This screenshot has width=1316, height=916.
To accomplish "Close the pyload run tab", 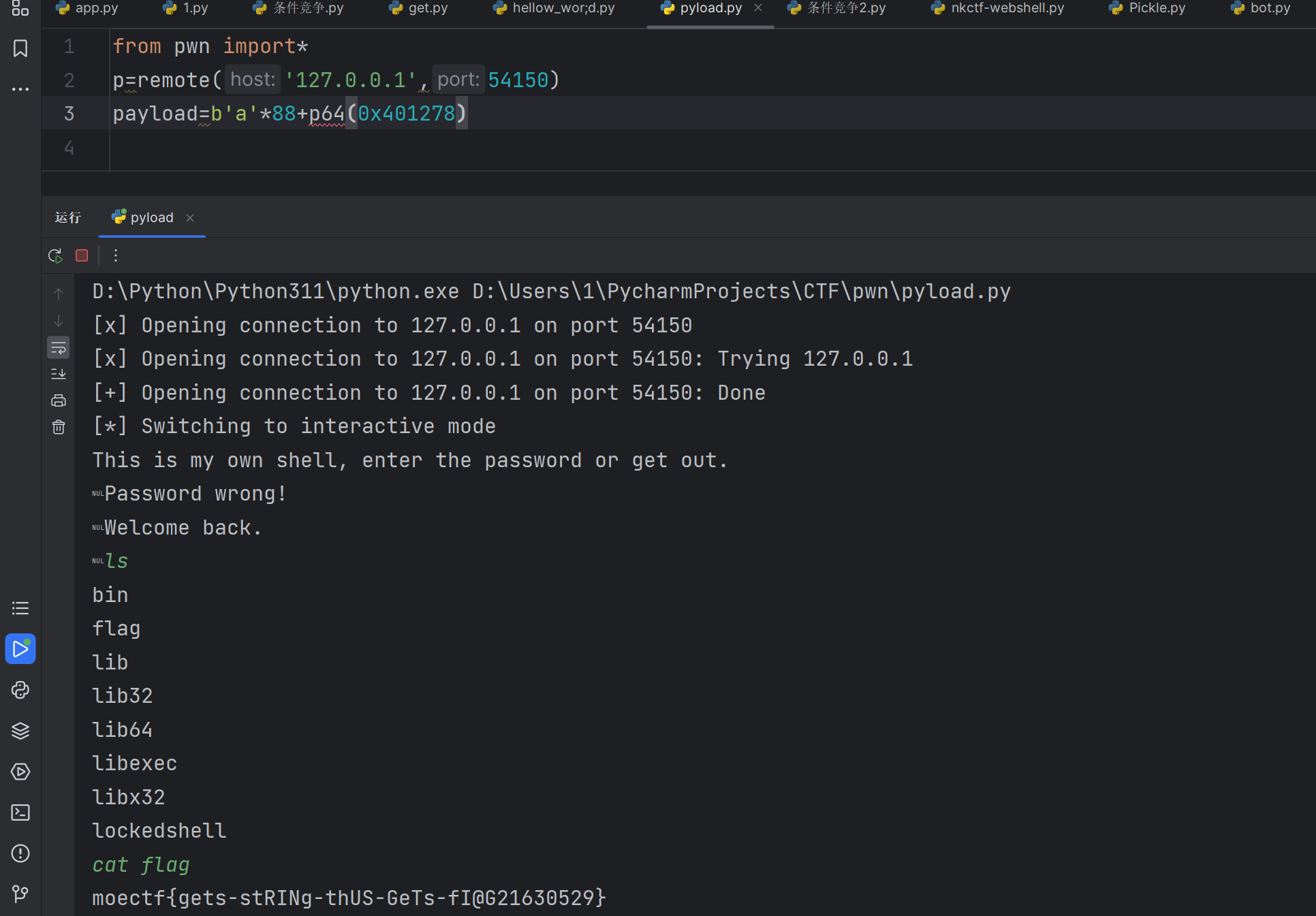I will pyautogui.click(x=190, y=218).
